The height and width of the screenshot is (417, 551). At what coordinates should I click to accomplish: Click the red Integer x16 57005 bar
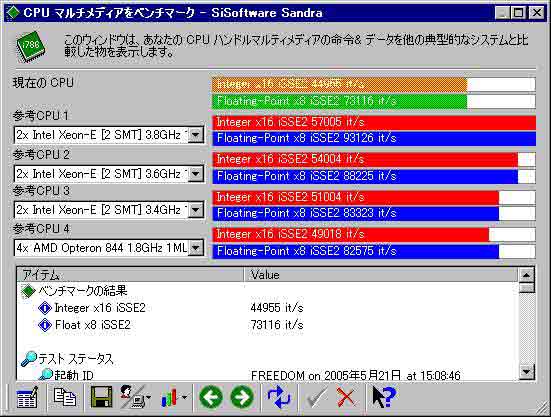(x=374, y=122)
